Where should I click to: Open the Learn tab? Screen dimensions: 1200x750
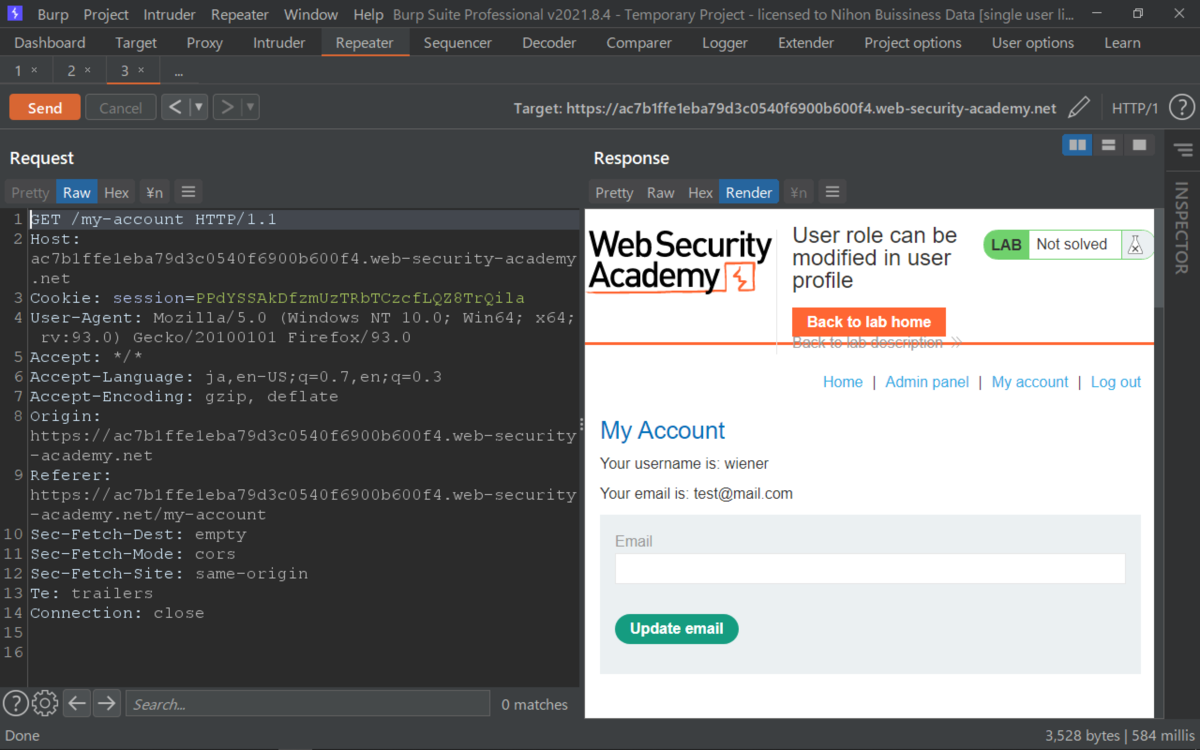pyautogui.click(x=1122, y=43)
